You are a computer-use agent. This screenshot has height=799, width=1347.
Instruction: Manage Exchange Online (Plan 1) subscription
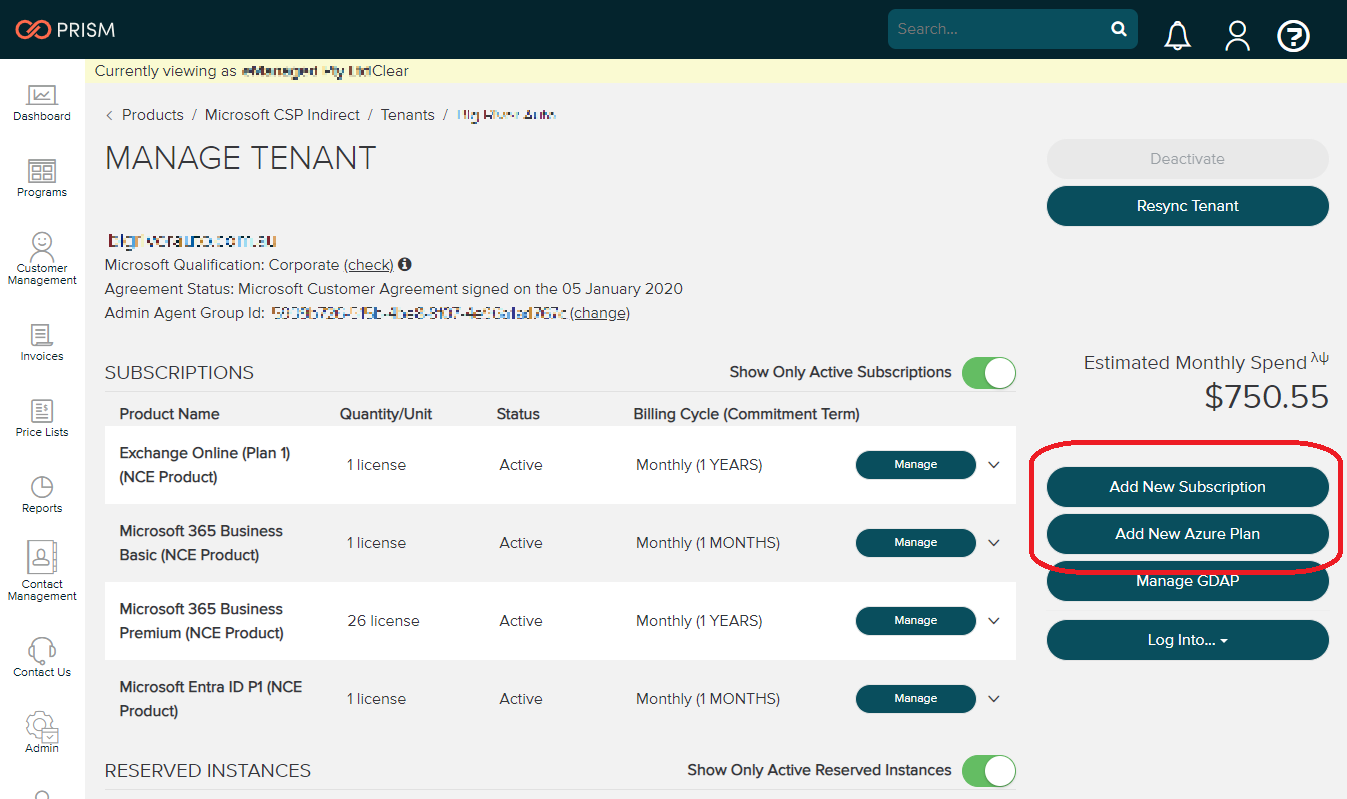[x=916, y=465]
